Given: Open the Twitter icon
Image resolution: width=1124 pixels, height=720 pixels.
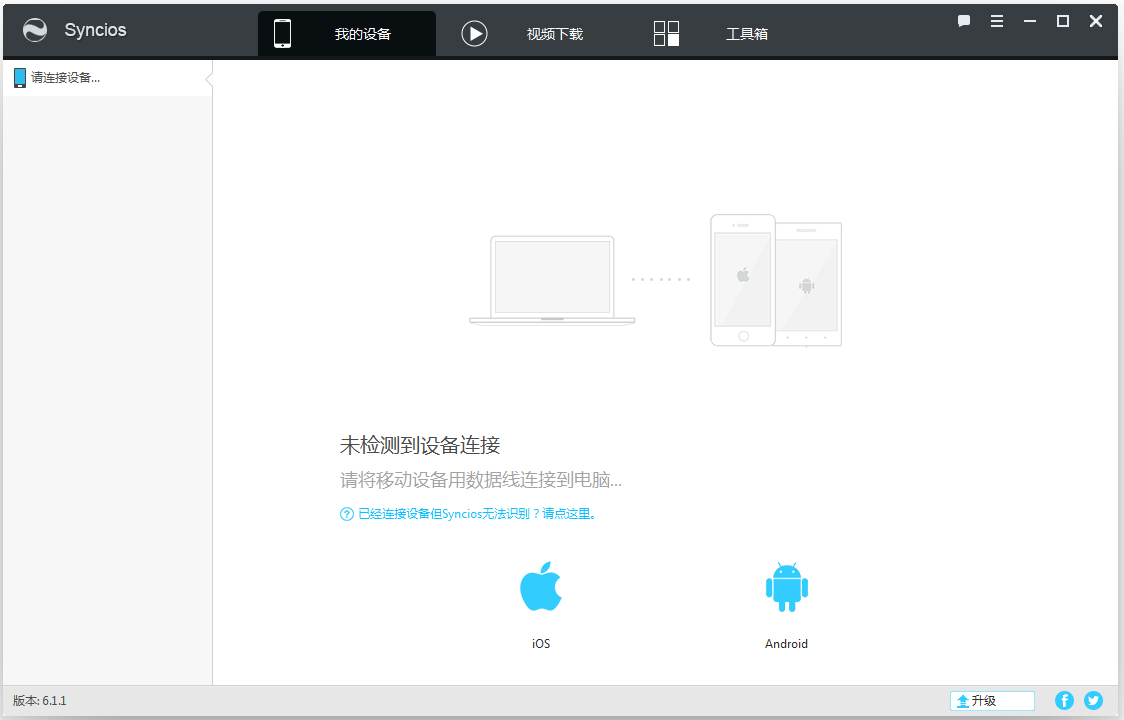Looking at the screenshot, I should coord(1093,701).
